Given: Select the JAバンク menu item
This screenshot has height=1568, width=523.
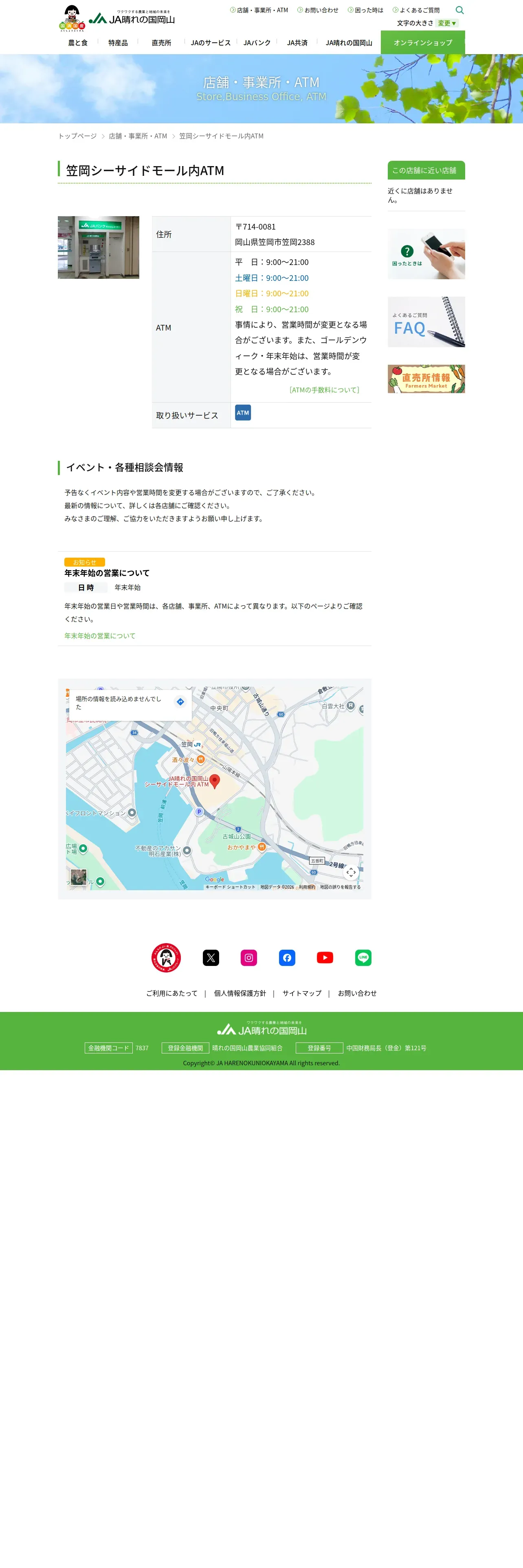Looking at the screenshot, I should [x=257, y=43].
